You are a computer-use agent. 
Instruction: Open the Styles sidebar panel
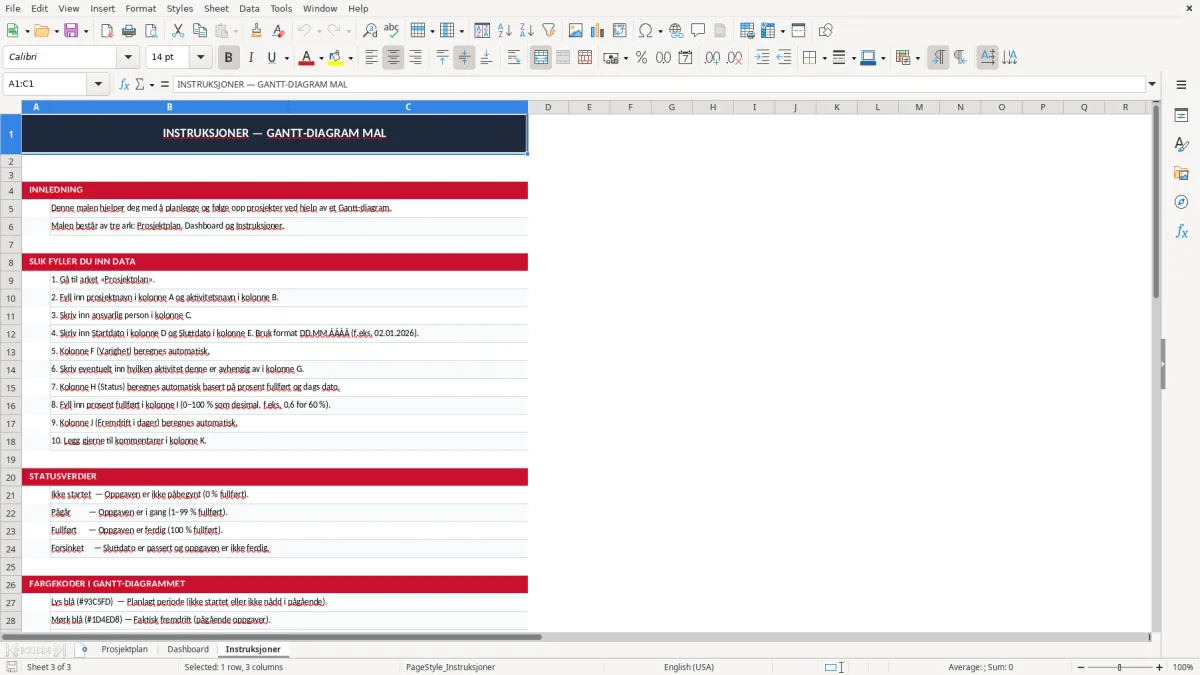(x=1181, y=145)
